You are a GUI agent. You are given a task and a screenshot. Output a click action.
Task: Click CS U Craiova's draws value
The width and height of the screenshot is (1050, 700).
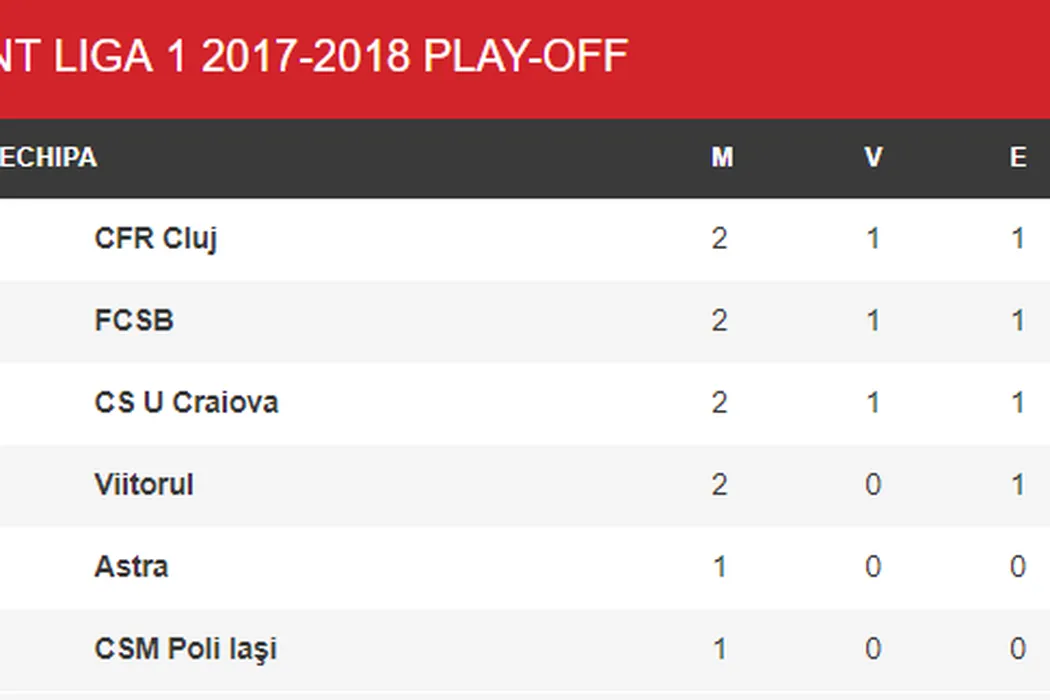coord(1018,403)
